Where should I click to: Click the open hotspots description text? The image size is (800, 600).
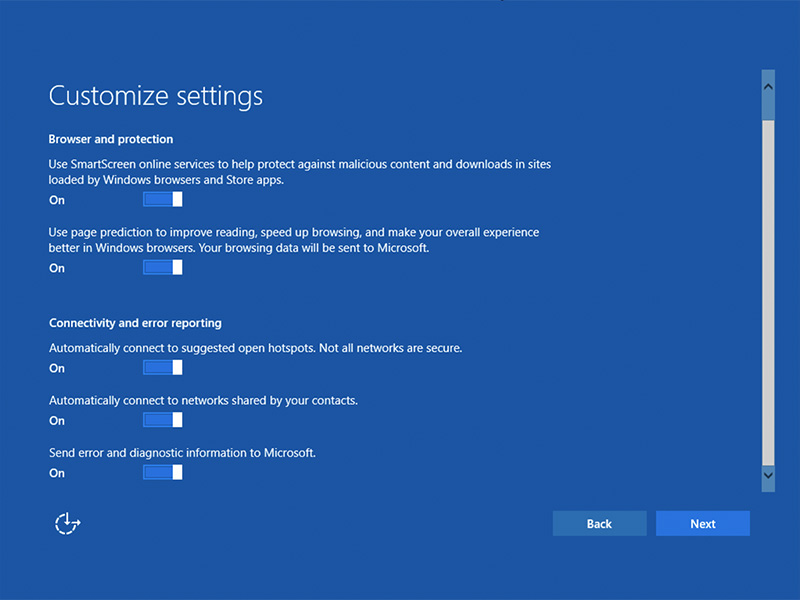click(255, 348)
